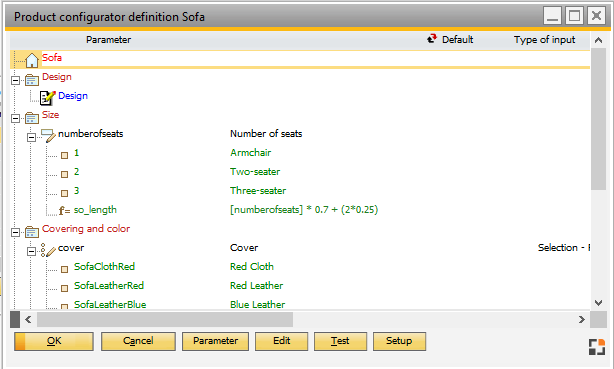Click the Design checklist pencil icon
This screenshot has height=369, width=614.
47,98
